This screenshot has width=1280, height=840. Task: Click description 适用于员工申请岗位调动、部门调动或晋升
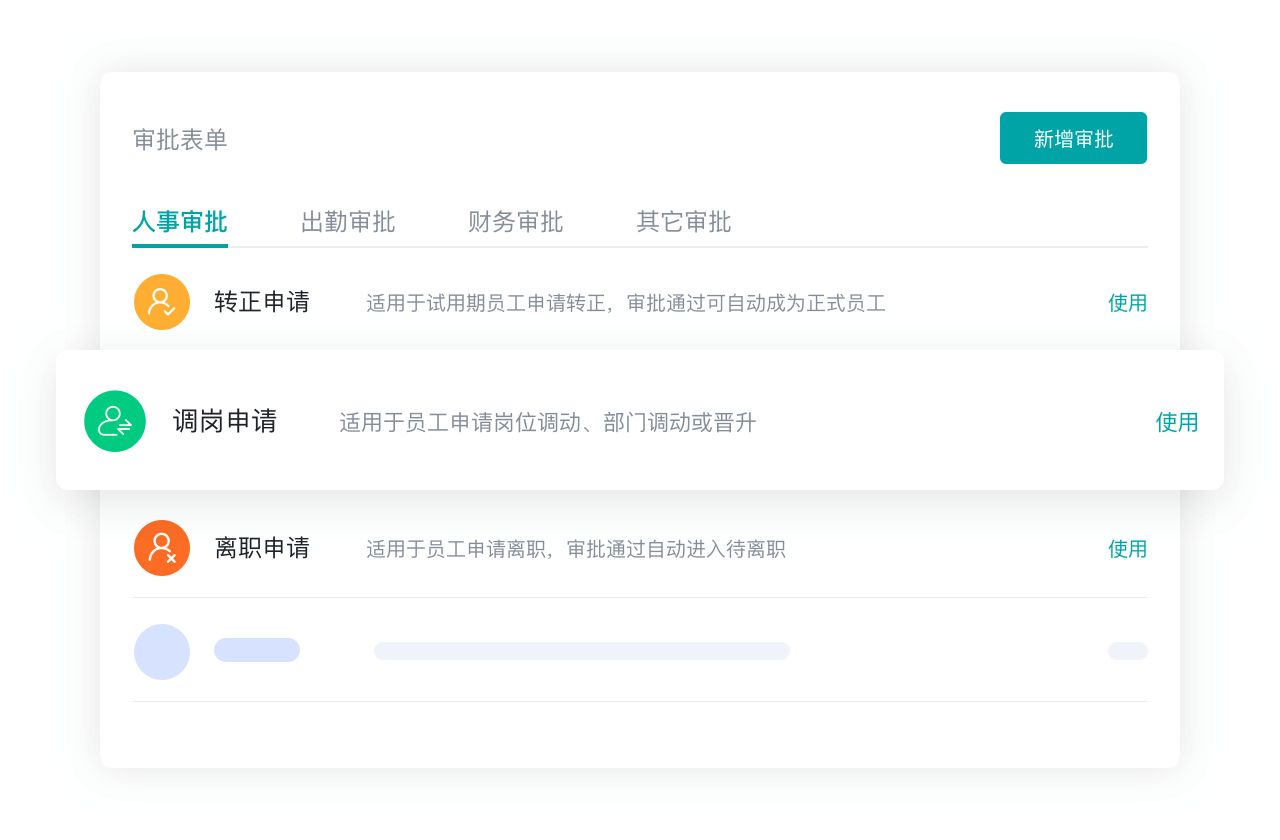[548, 423]
